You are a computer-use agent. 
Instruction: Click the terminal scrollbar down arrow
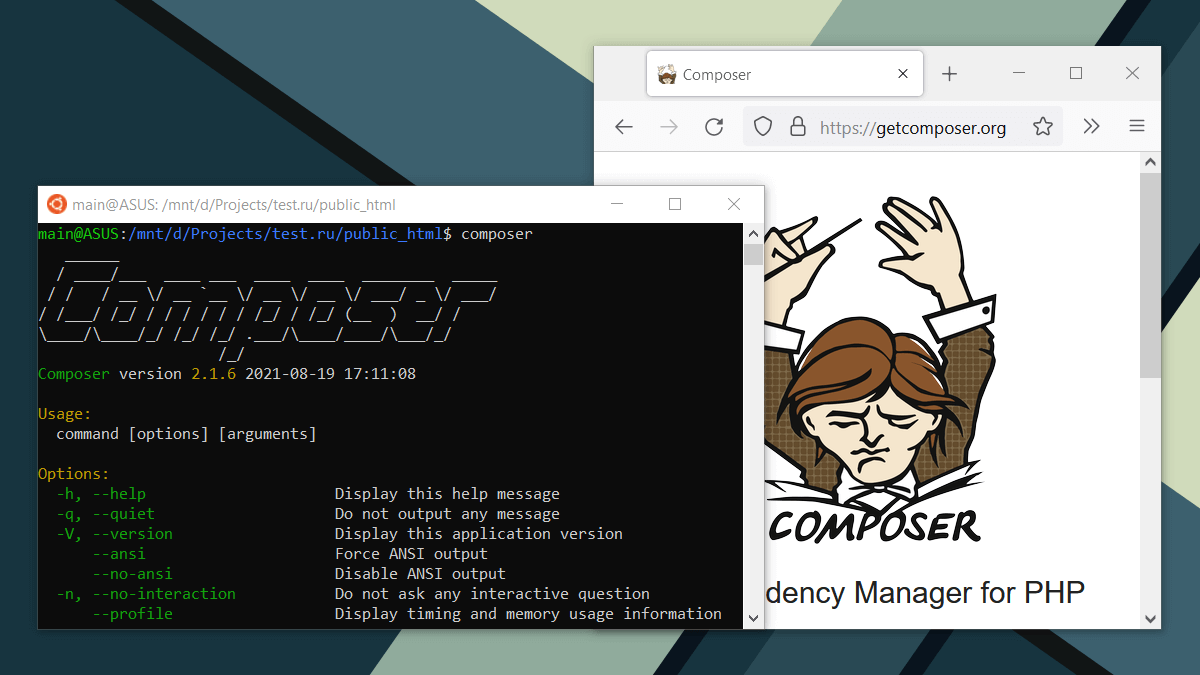pos(753,619)
